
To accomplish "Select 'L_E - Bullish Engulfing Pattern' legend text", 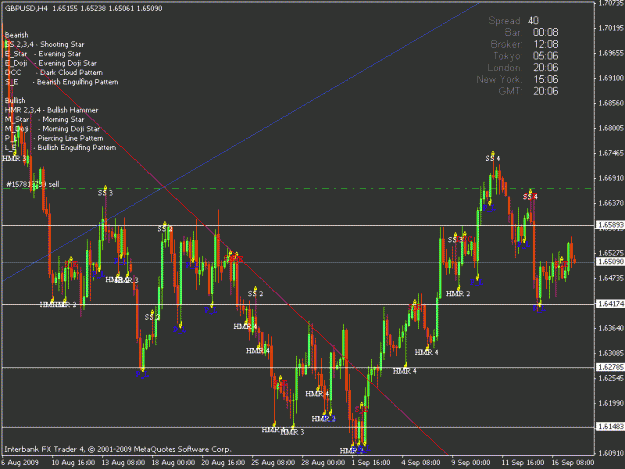I will [60, 147].
